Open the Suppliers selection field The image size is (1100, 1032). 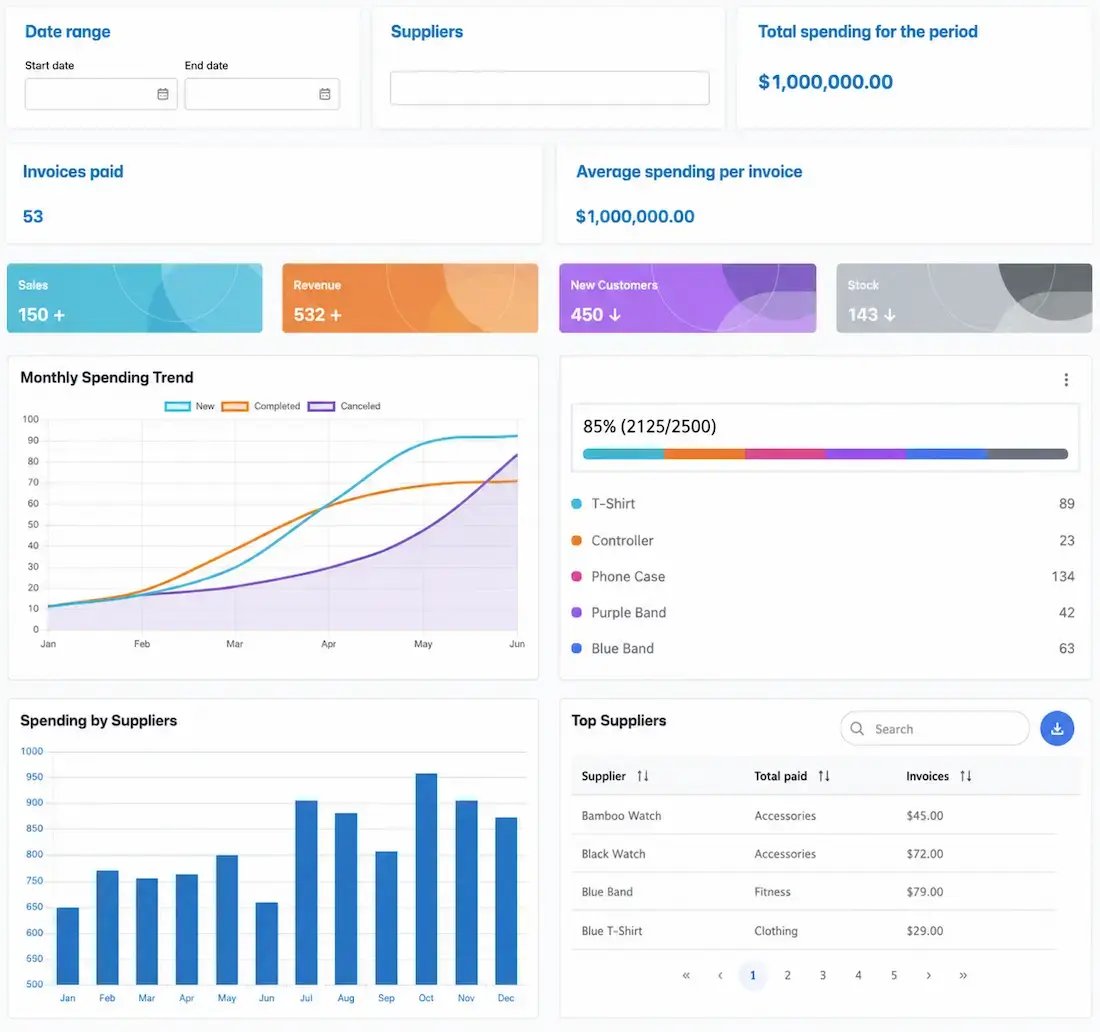(x=549, y=88)
